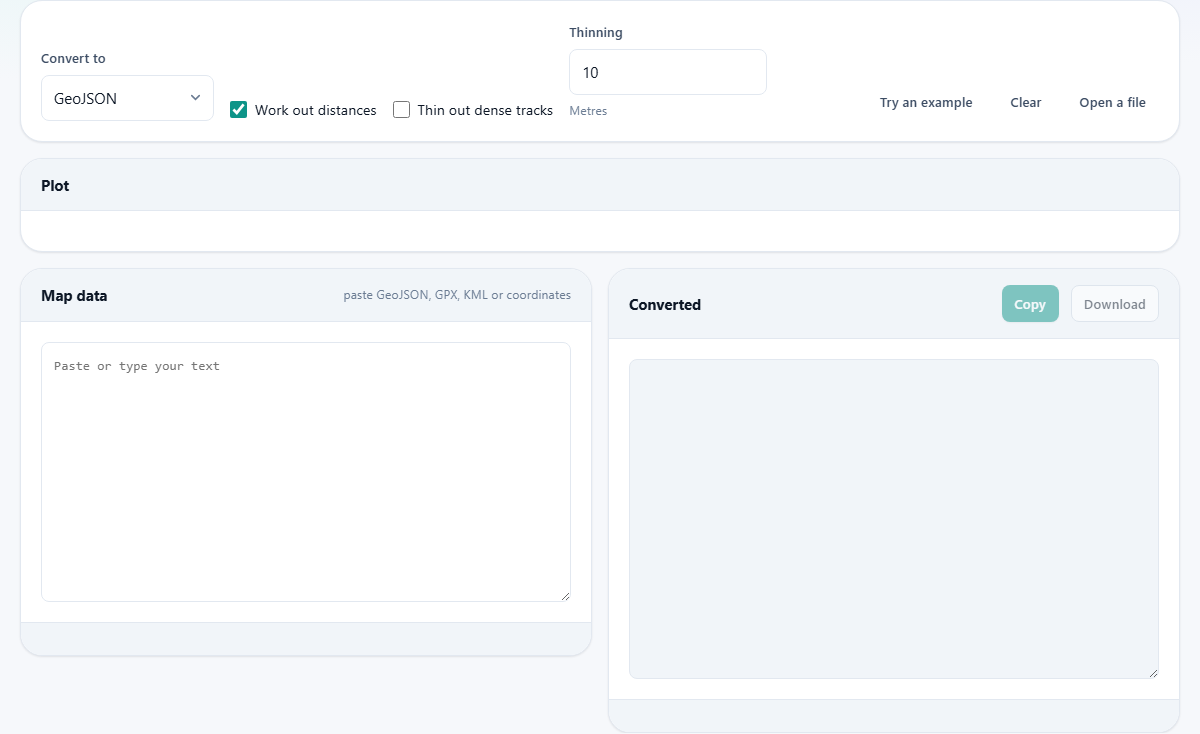
Task: Enable Thin out dense tracks checkbox
Action: pos(401,110)
